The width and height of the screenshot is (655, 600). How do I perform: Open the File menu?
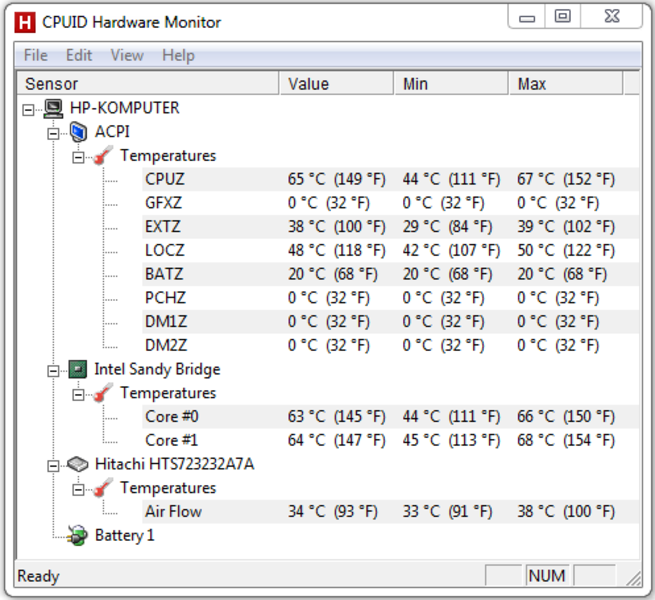(36, 55)
